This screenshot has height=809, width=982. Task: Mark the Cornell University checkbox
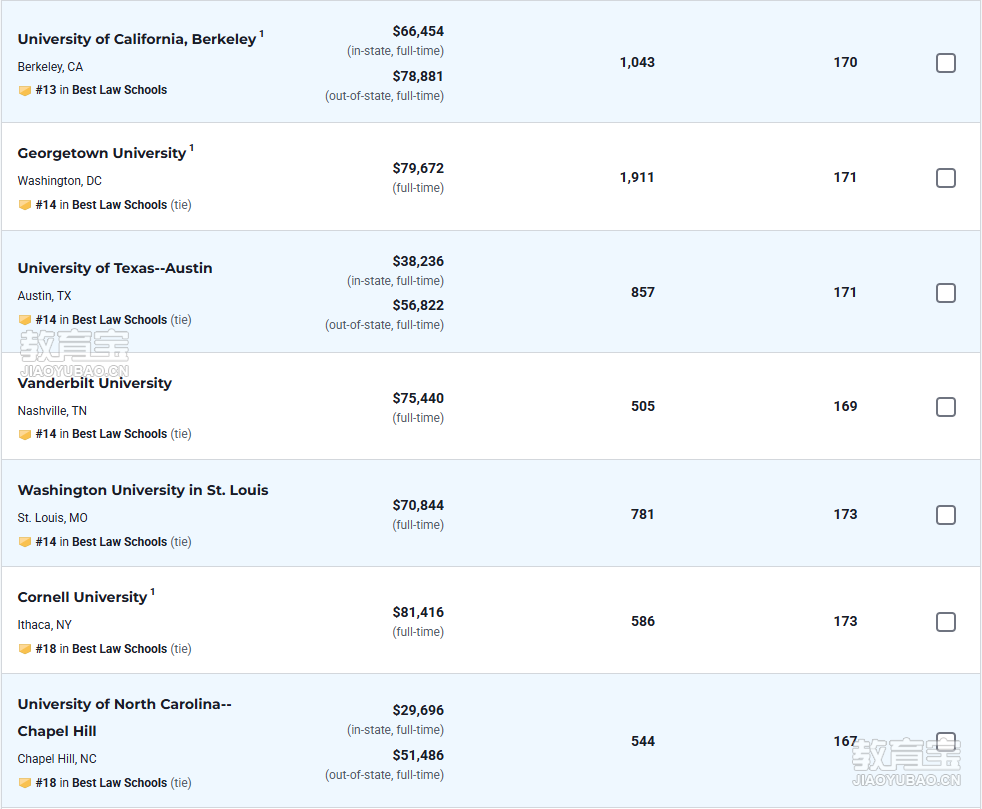pos(946,622)
